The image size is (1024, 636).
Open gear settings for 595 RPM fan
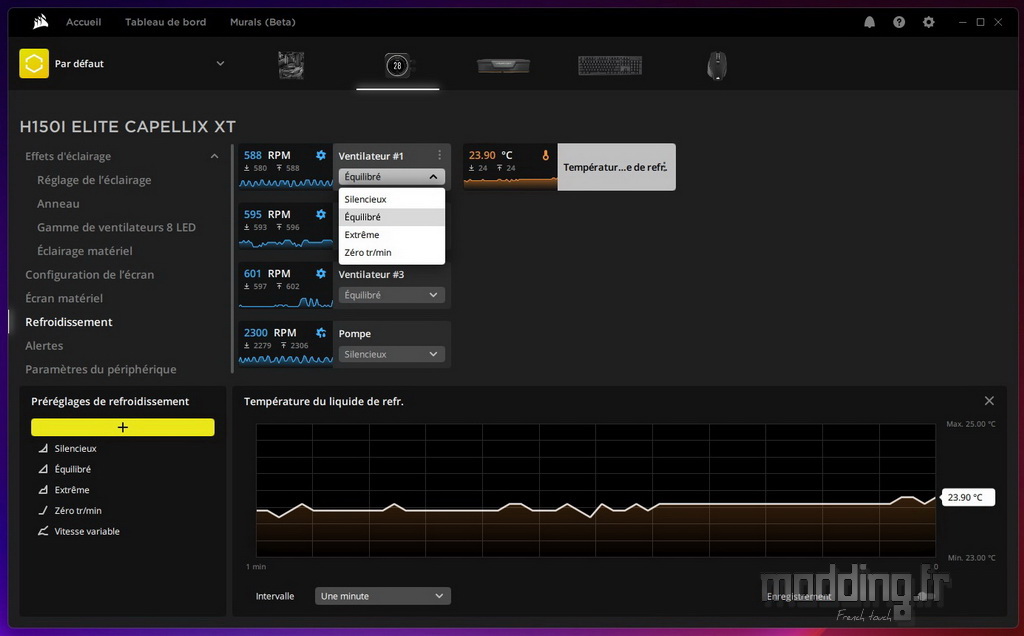(x=321, y=214)
